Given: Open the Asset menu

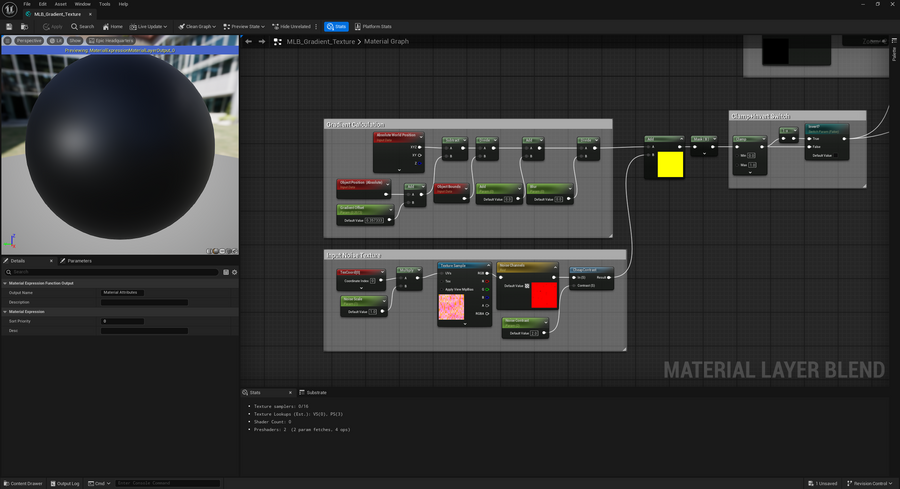Looking at the screenshot, I should point(61,4).
